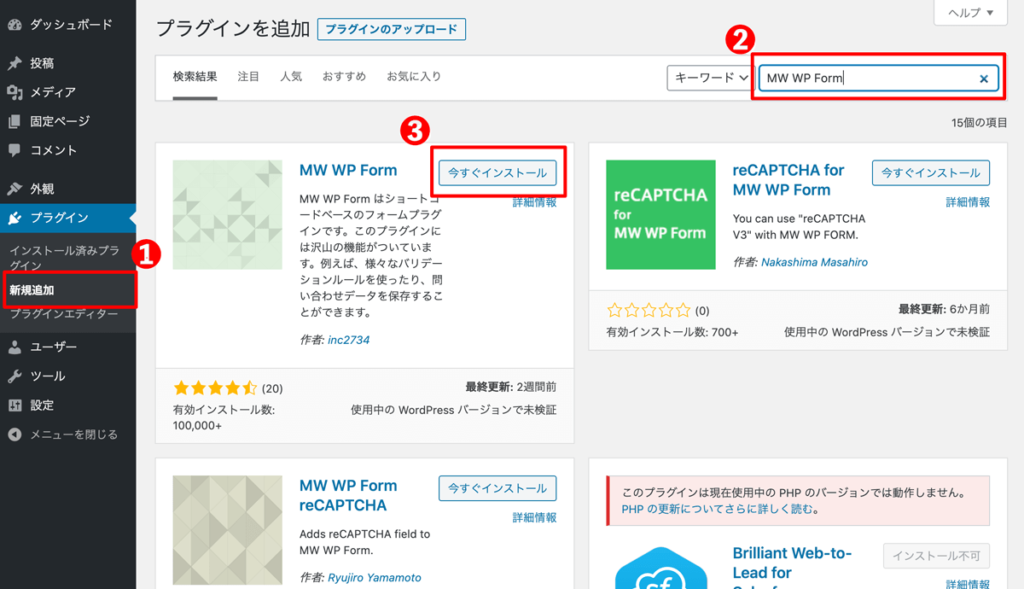The image size is (1024, 589).
Task: Click the 設定 settings icon
Action: [x=14, y=406]
